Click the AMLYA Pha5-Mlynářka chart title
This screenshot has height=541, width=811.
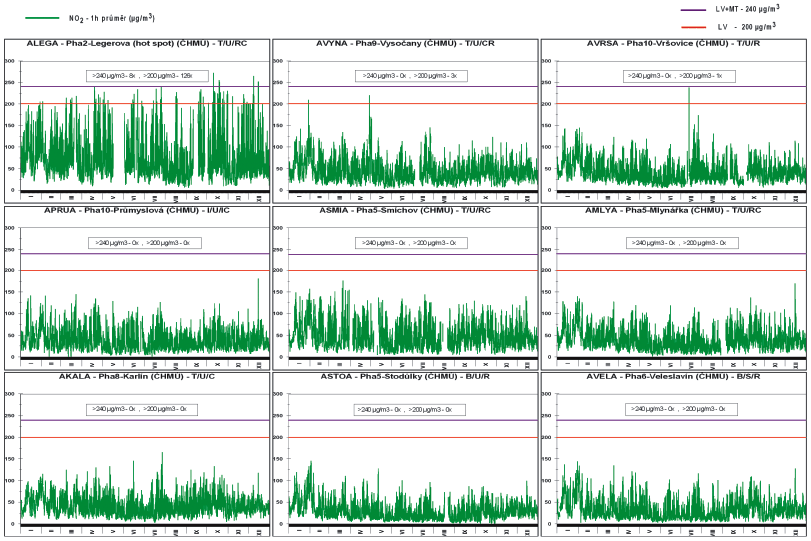tap(673, 211)
